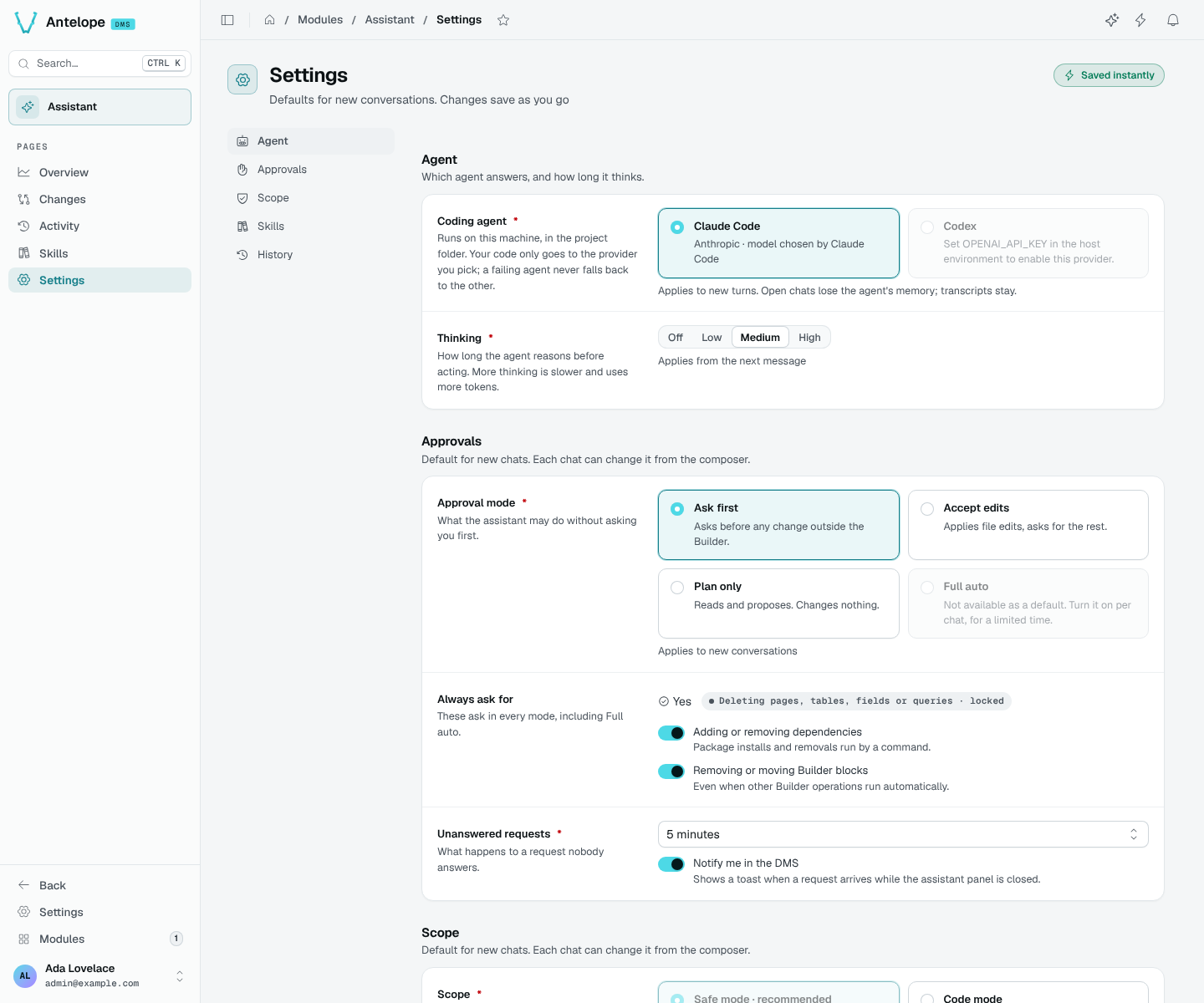Toggle Removing or moving Builder blocks switch
This screenshot has width=1204, height=1003.
click(x=671, y=771)
